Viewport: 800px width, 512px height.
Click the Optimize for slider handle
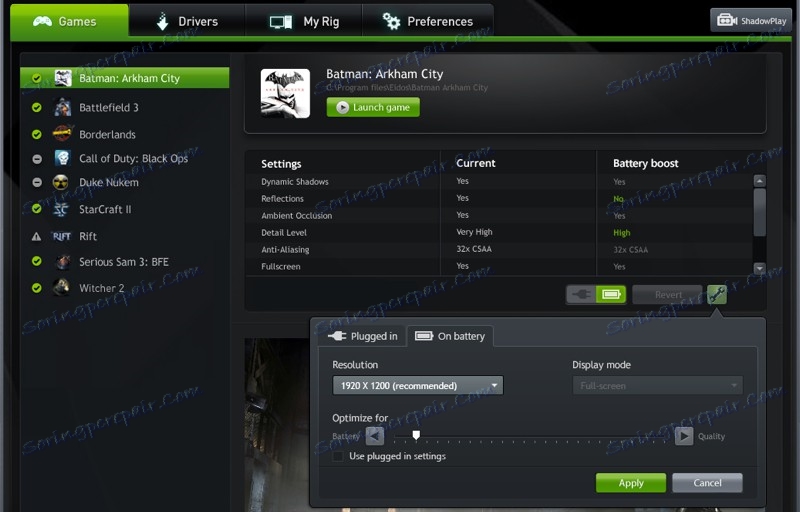pos(416,435)
